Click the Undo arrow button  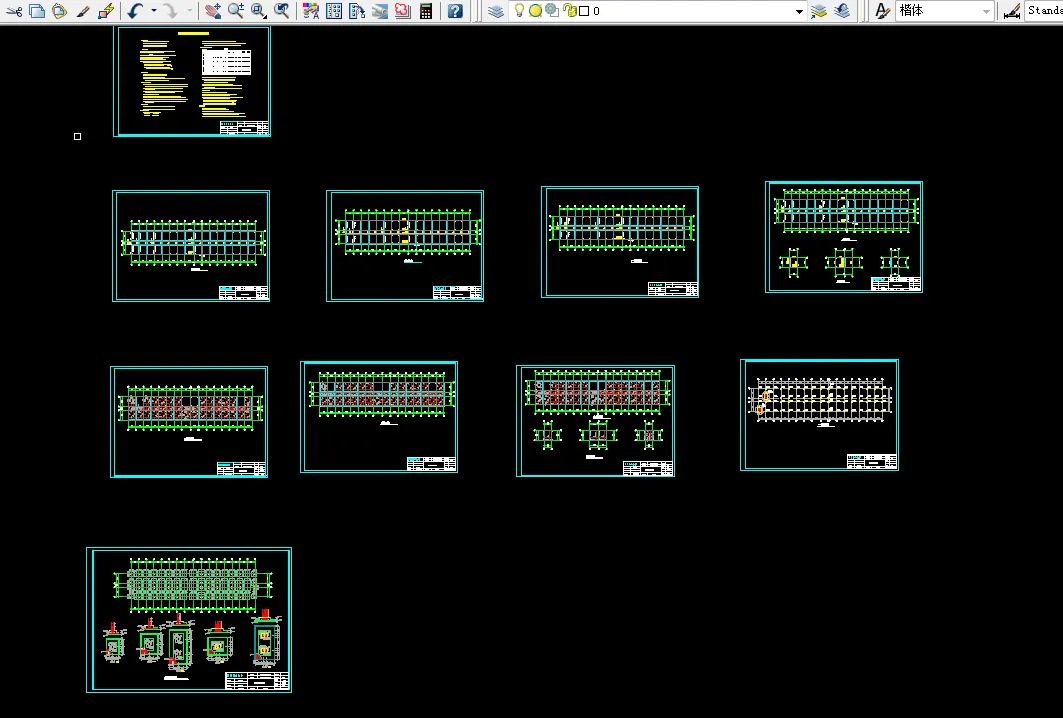tap(135, 11)
